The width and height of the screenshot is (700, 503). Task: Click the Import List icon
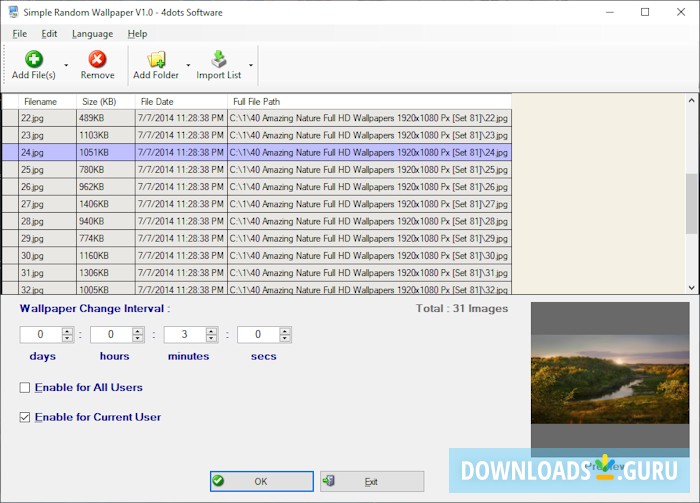point(218,59)
